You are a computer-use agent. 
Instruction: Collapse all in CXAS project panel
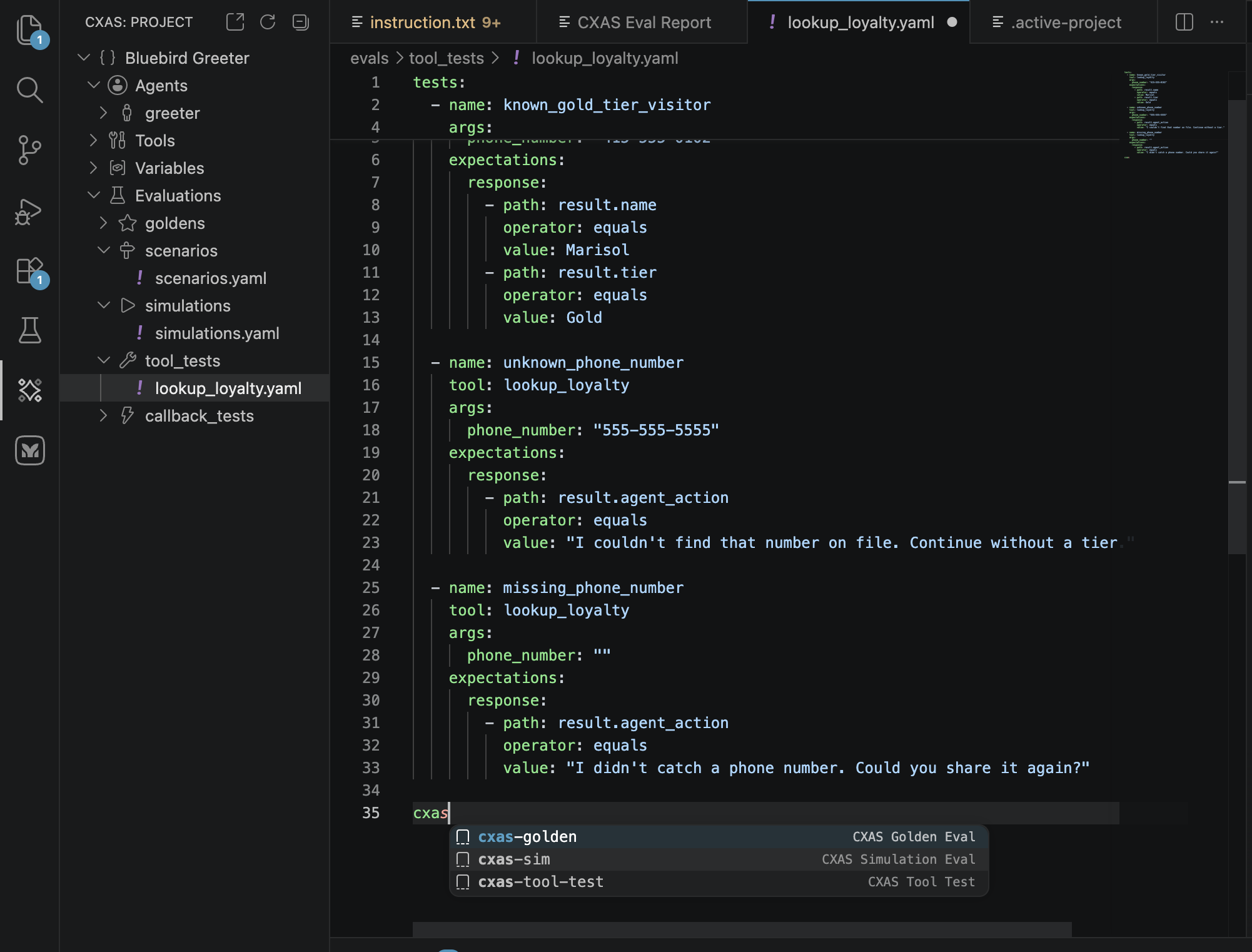pyautogui.click(x=301, y=22)
